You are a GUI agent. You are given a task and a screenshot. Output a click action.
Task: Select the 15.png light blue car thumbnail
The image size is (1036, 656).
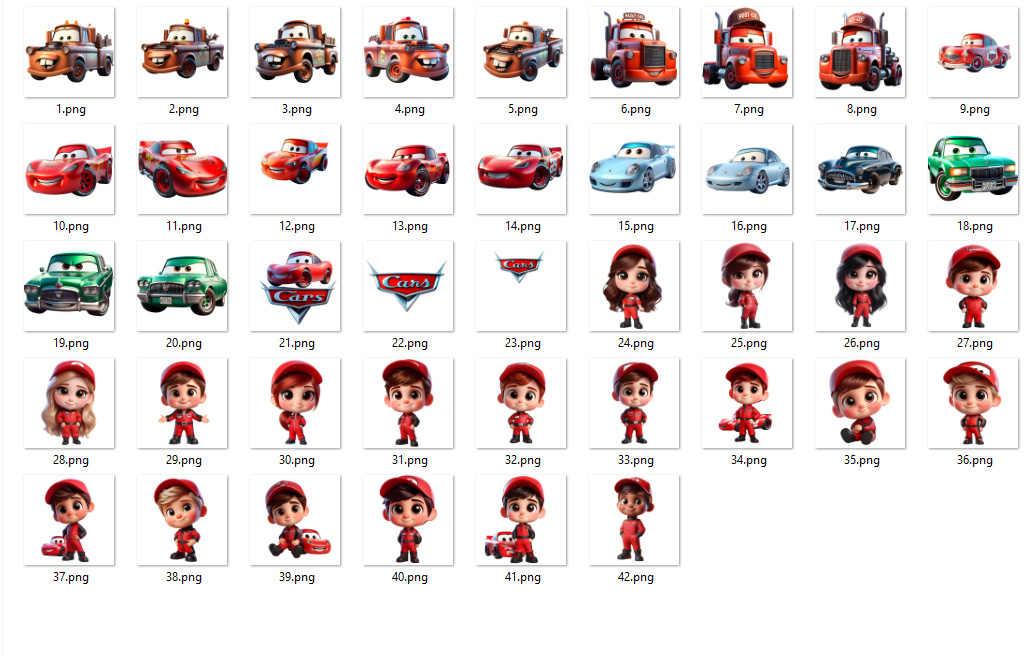(634, 169)
